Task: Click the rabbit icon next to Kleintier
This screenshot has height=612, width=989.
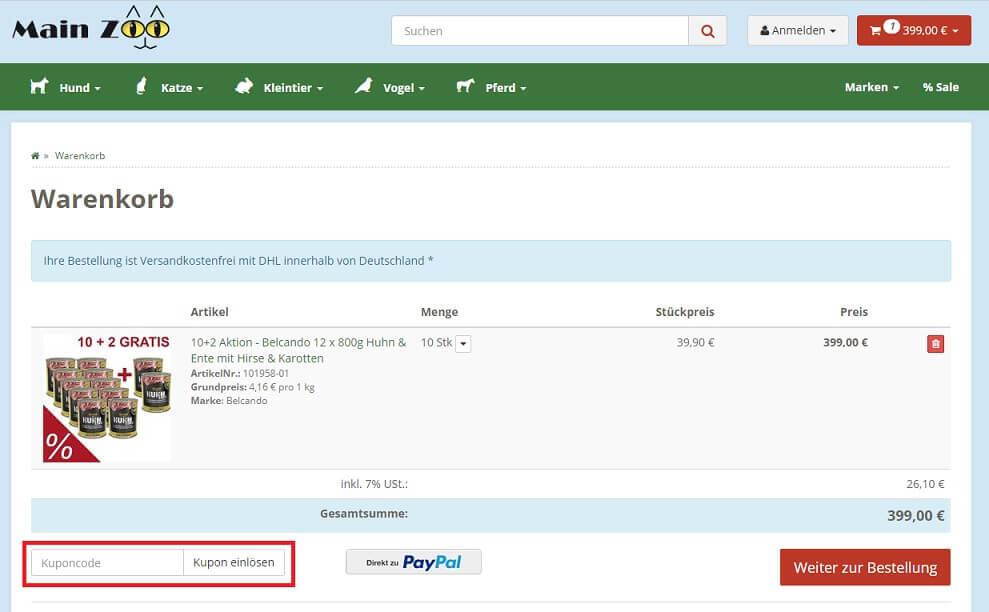Action: (x=244, y=86)
